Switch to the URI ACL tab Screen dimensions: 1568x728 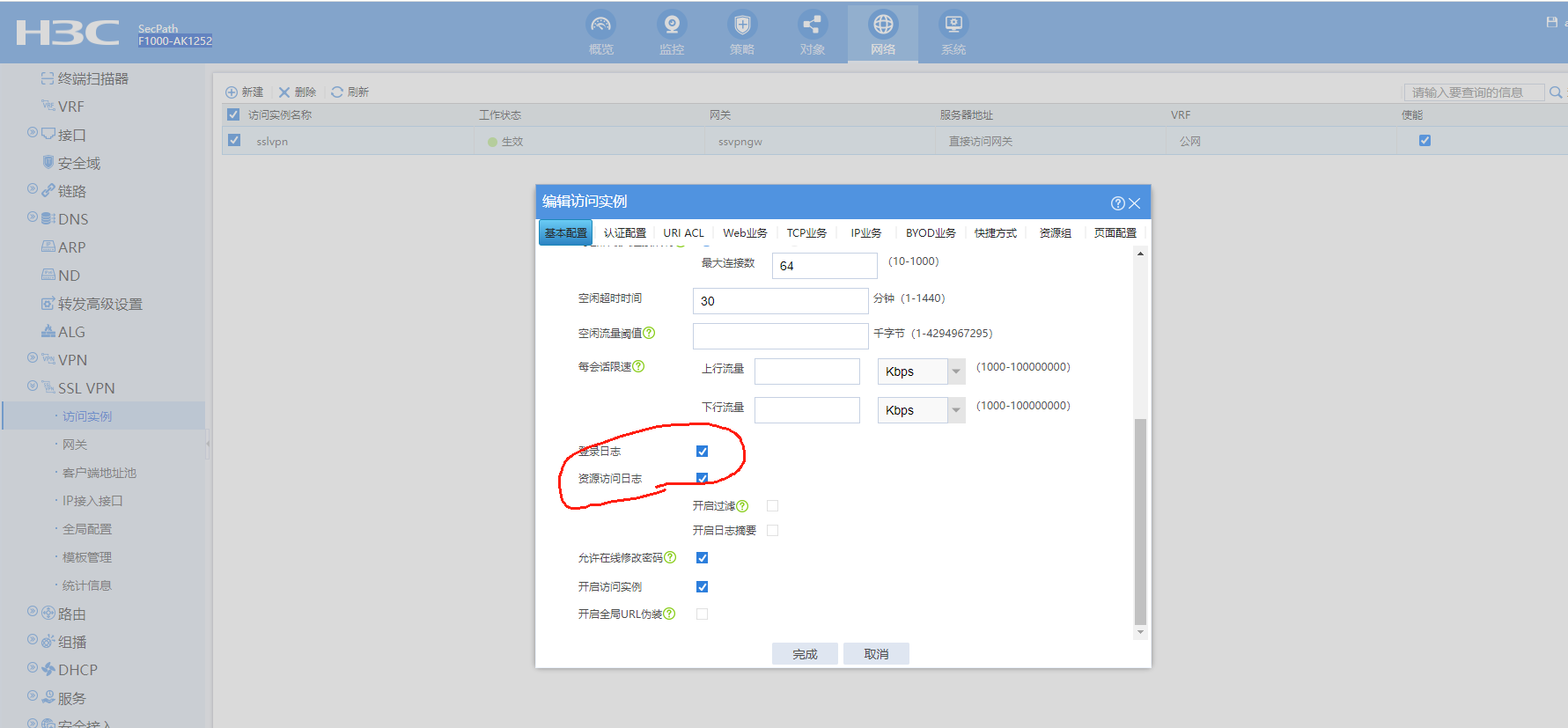tap(684, 233)
